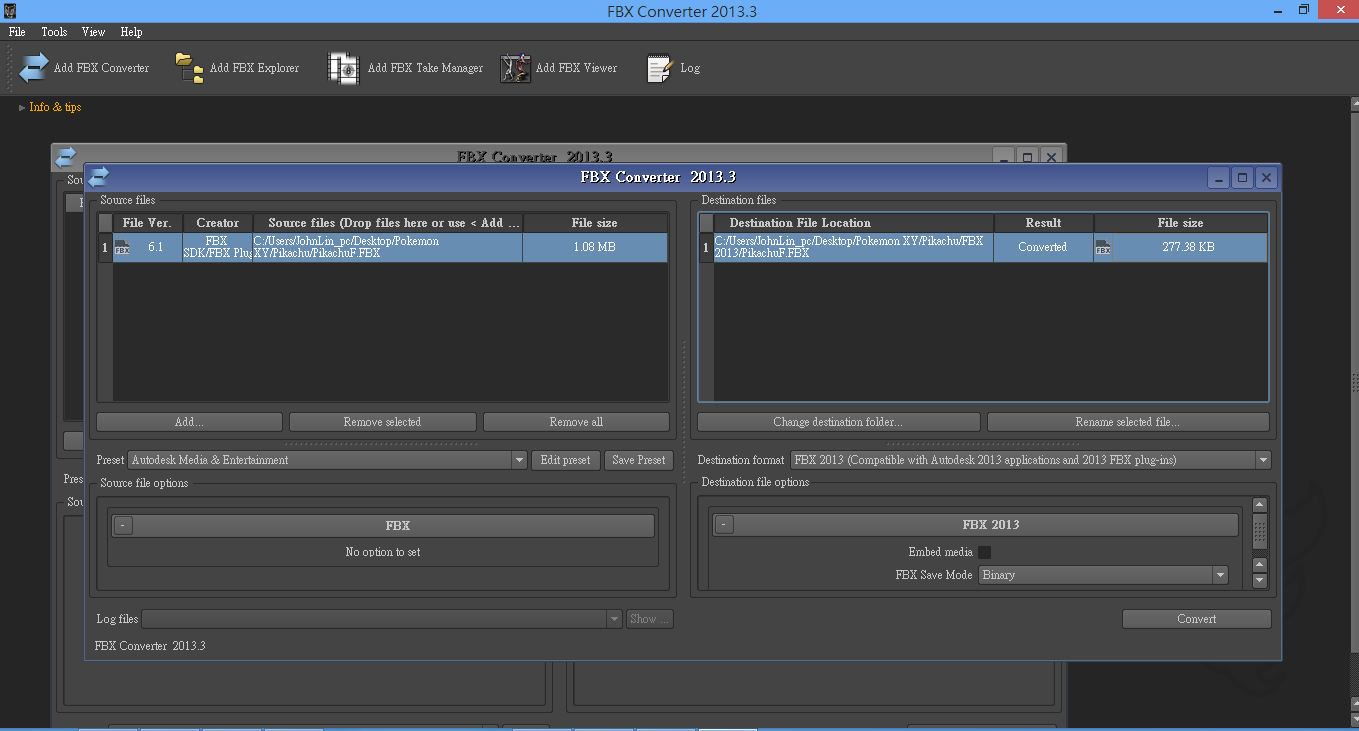Open the Log files dropdown

pos(383,619)
